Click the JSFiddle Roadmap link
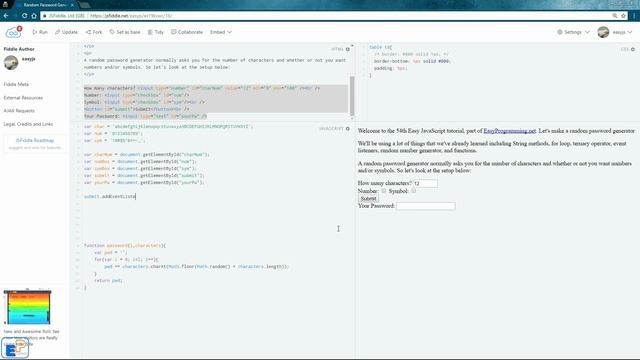Image resolution: width=640 pixels, height=360 pixels. [x=35, y=140]
